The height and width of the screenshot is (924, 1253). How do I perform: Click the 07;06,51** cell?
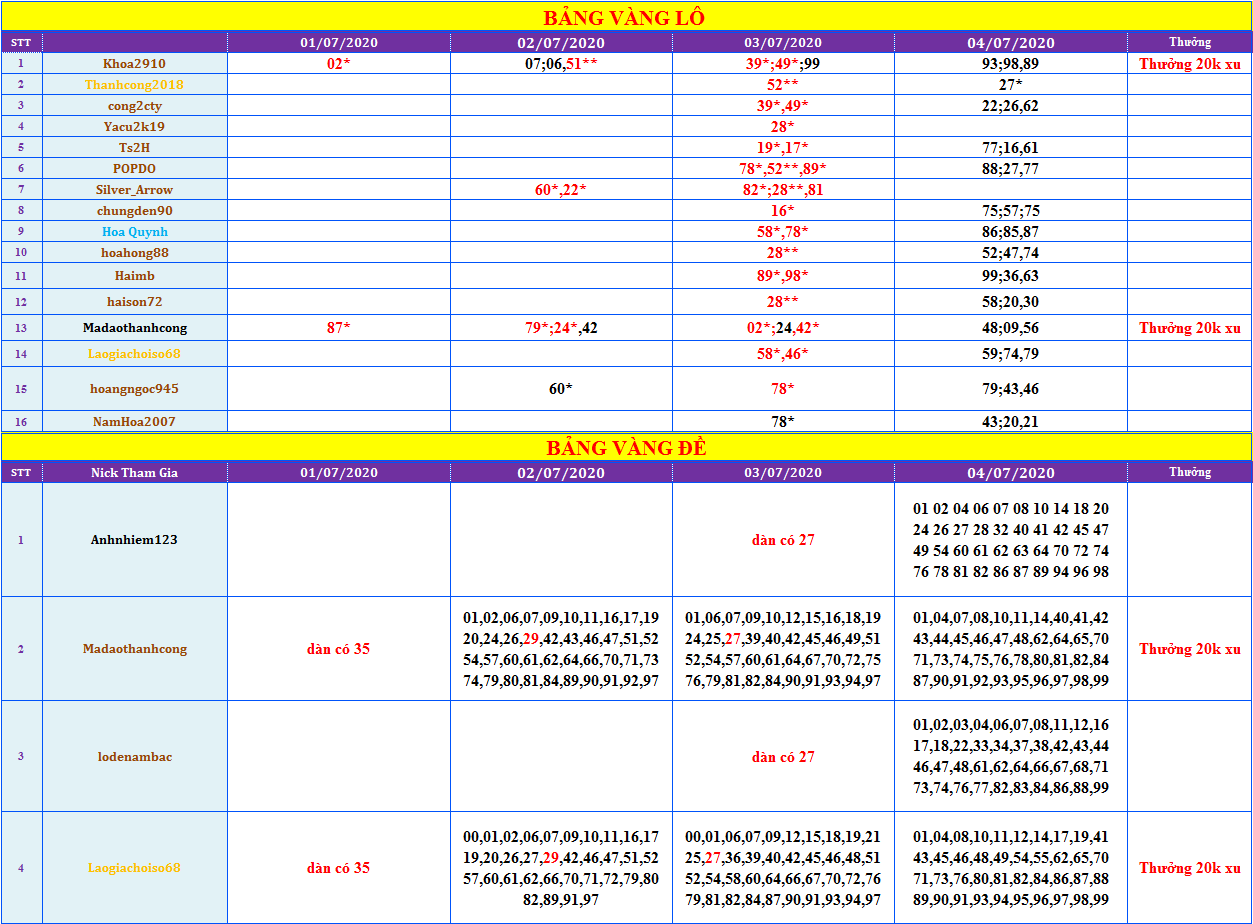click(561, 63)
